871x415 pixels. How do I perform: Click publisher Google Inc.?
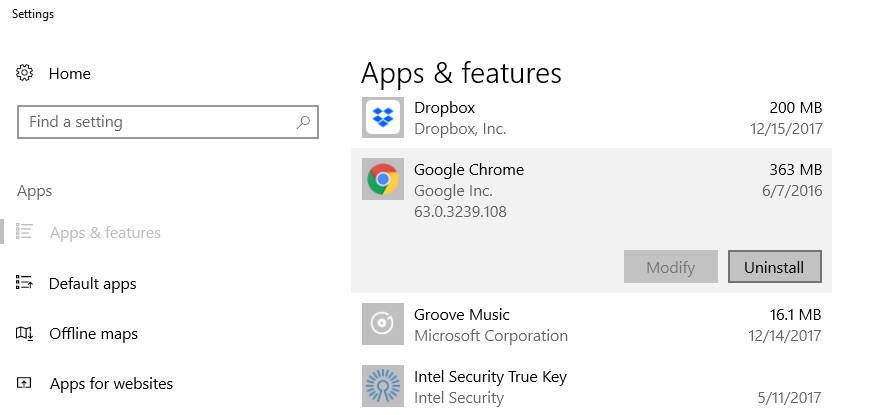[453, 191]
